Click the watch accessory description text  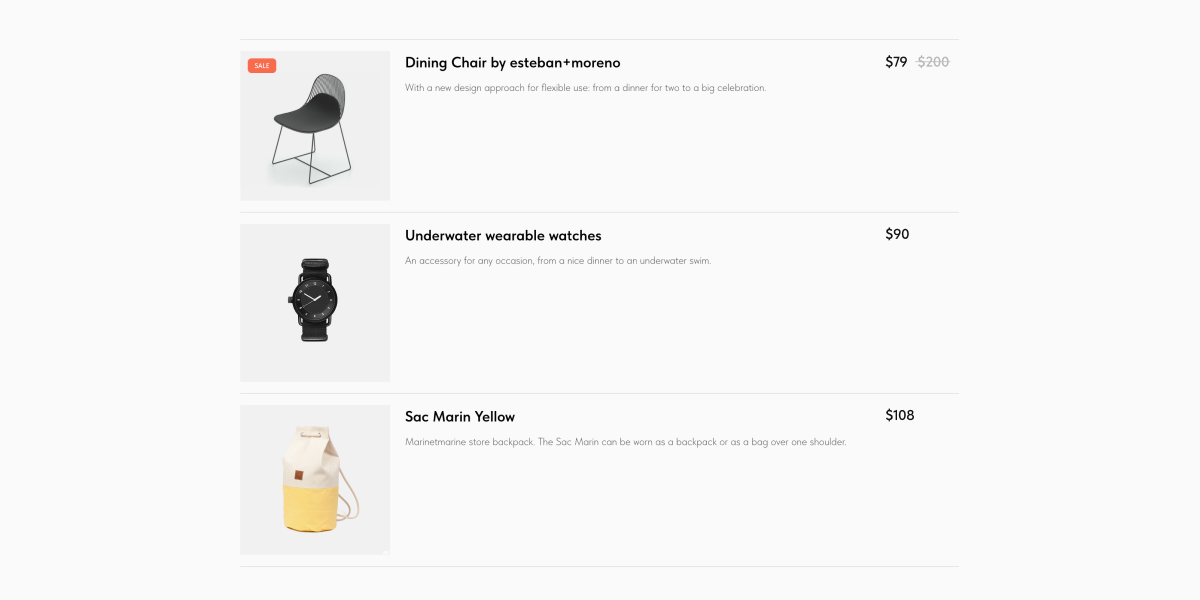tap(558, 261)
